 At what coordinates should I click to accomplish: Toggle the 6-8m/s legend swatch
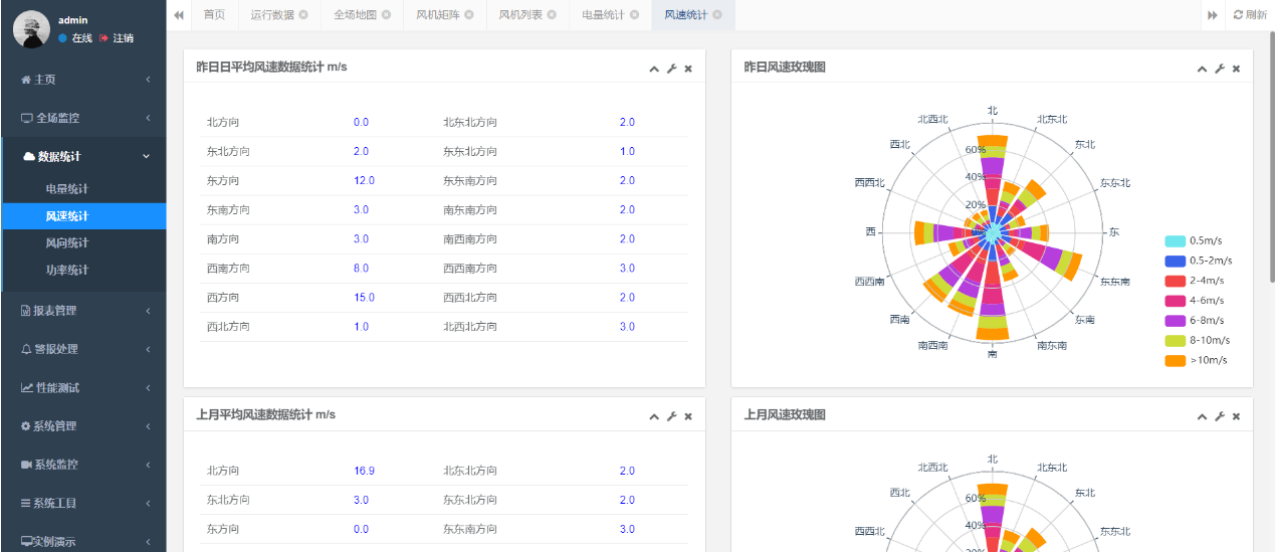click(x=1175, y=321)
